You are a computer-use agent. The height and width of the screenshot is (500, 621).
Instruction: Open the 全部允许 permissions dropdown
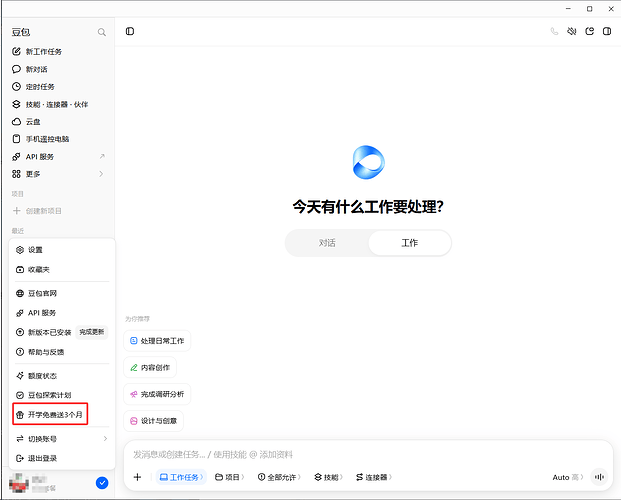279,477
